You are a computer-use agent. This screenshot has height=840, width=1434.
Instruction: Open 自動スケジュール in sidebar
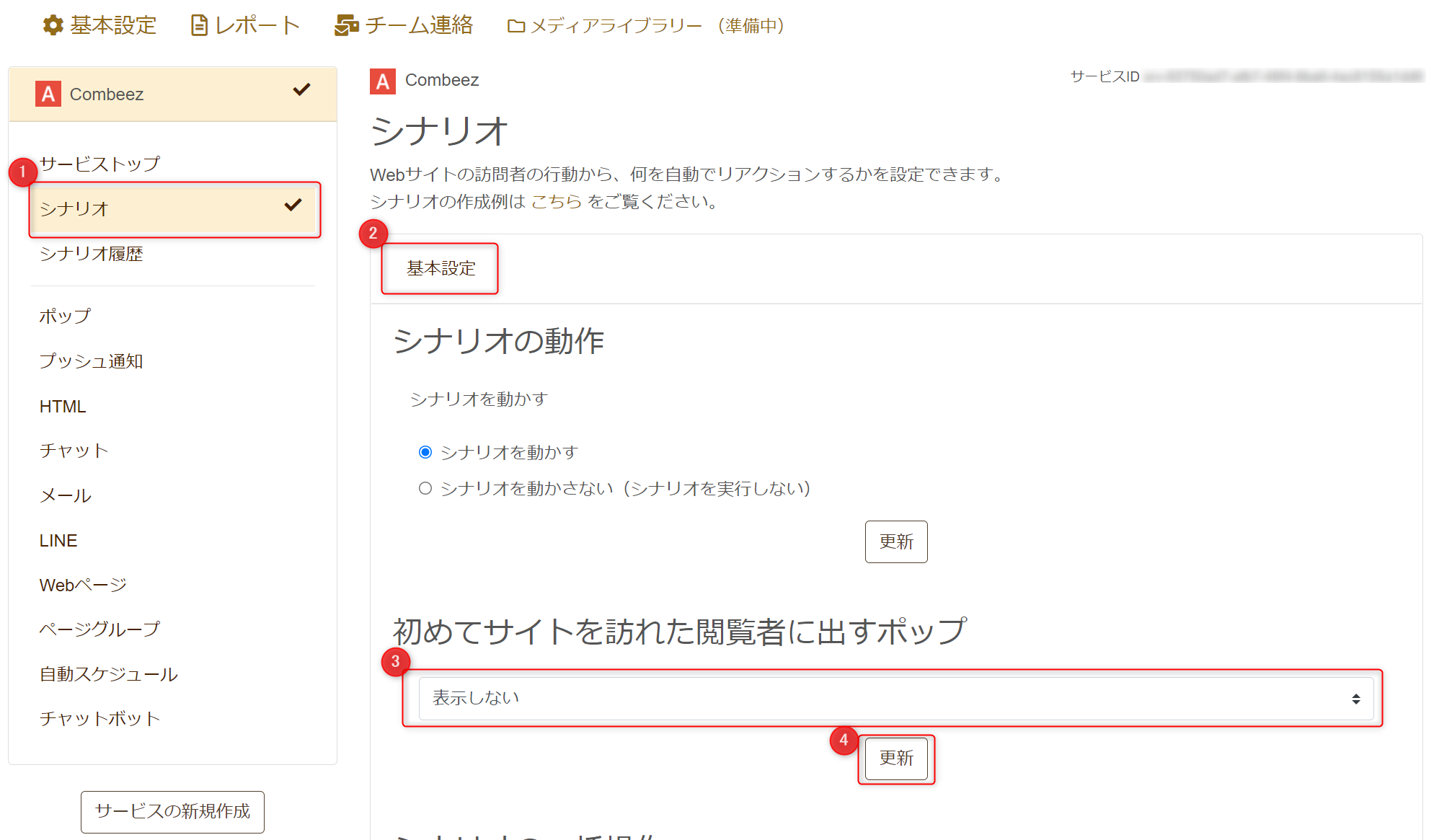point(109,674)
